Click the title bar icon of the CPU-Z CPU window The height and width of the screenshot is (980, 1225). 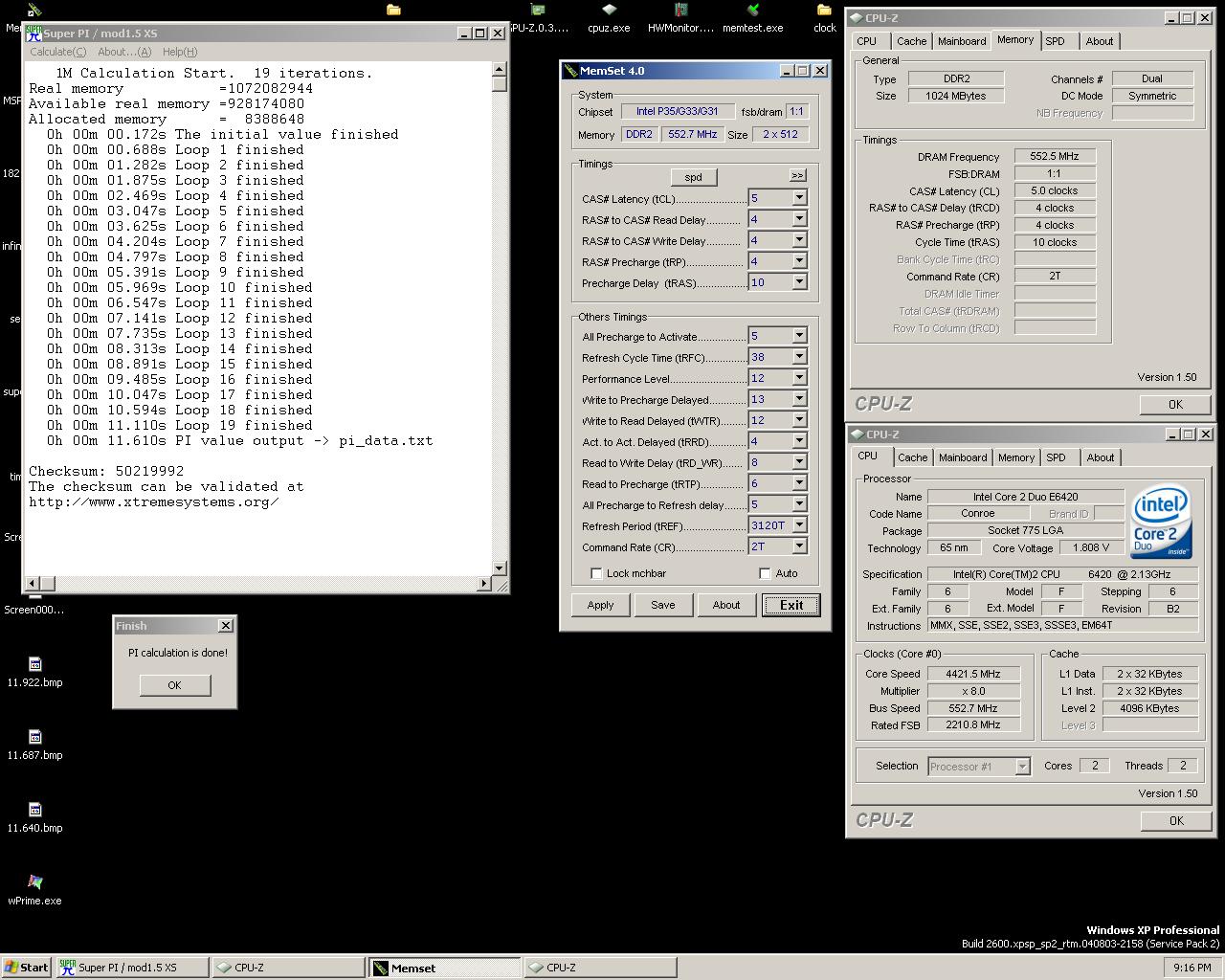point(857,434)
